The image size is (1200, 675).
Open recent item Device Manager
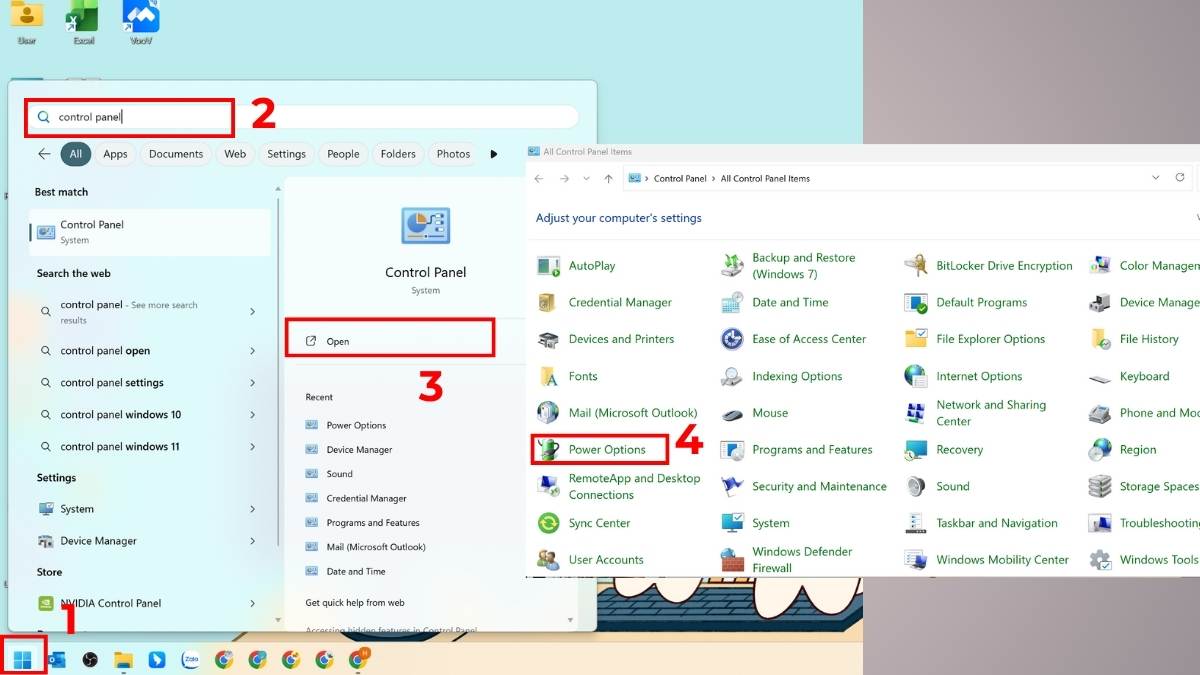pyautogui.click(x=359, y=450)
